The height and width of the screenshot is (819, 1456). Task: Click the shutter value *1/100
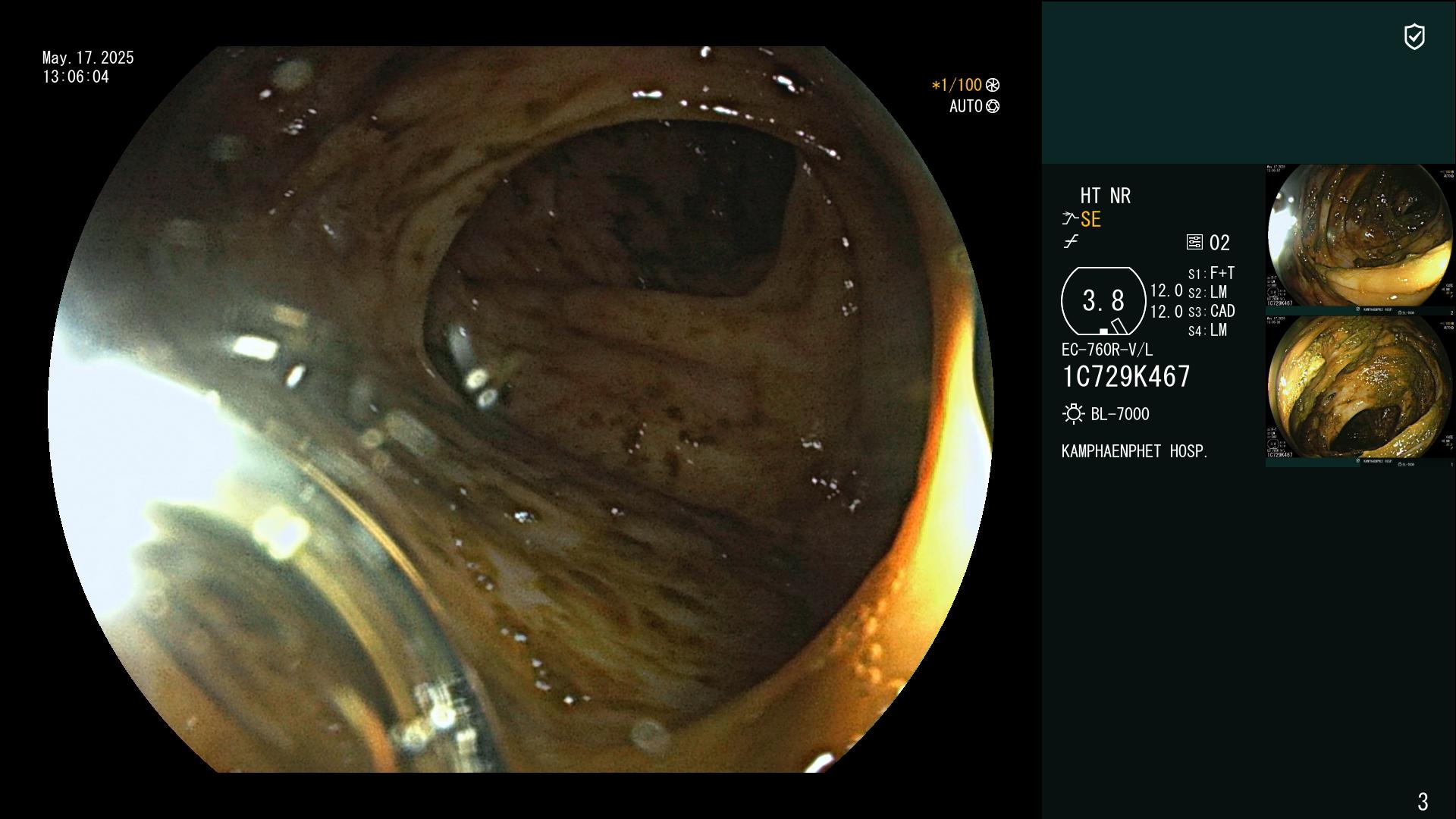(956, 86)
